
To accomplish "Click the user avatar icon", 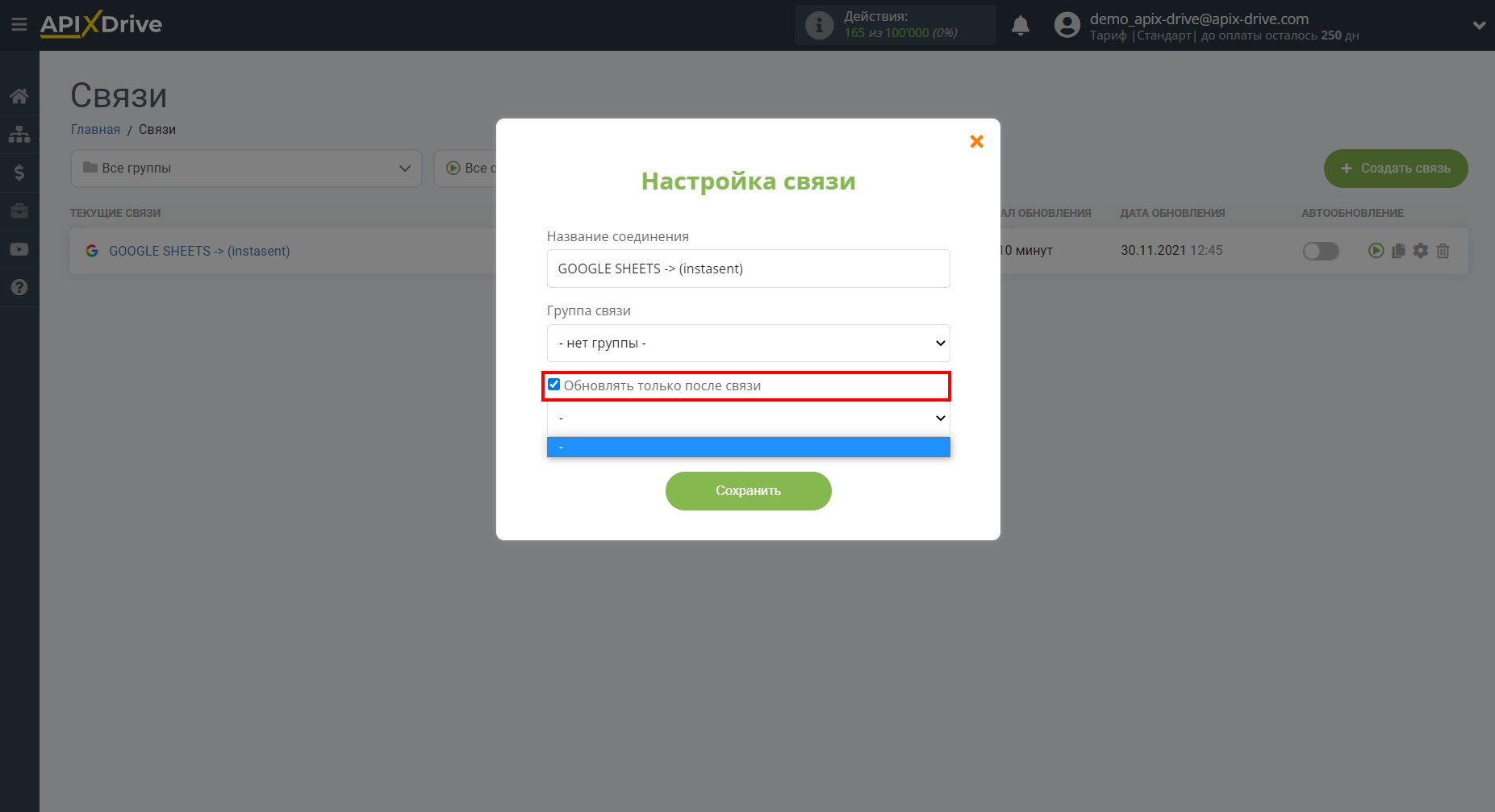I will coord(1067,25).
